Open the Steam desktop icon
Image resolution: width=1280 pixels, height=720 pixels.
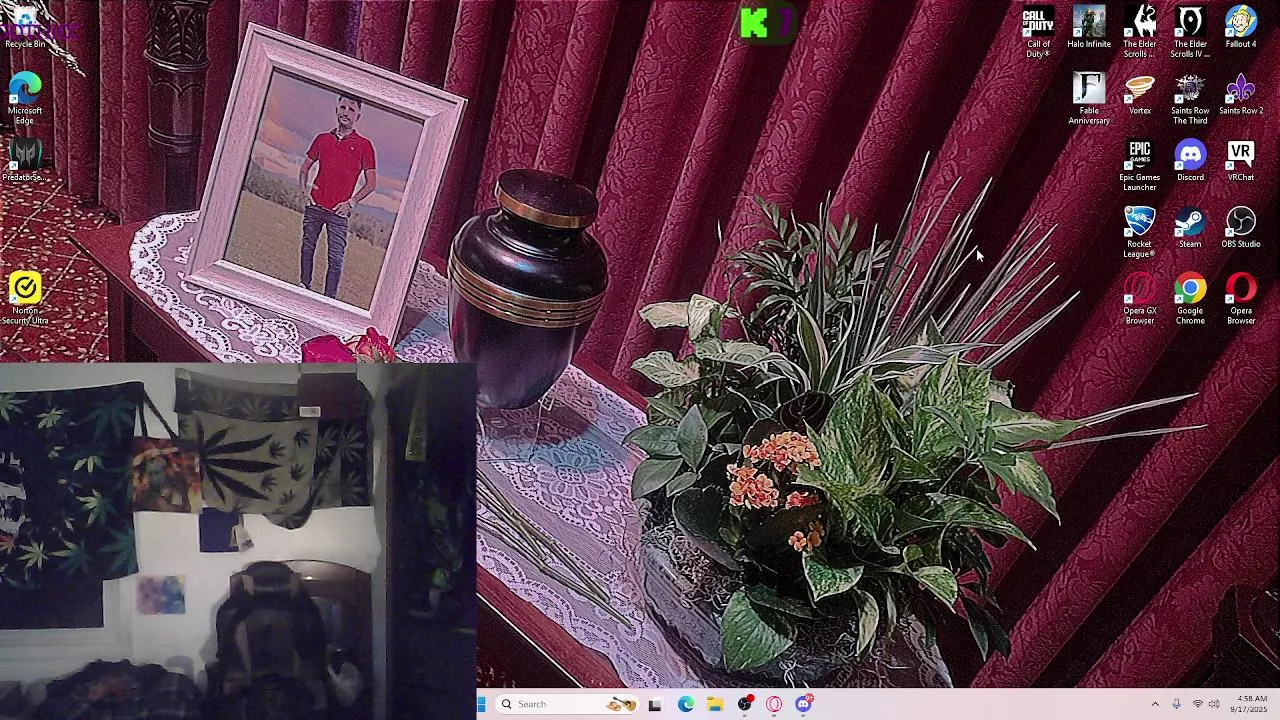point(1190,228)
